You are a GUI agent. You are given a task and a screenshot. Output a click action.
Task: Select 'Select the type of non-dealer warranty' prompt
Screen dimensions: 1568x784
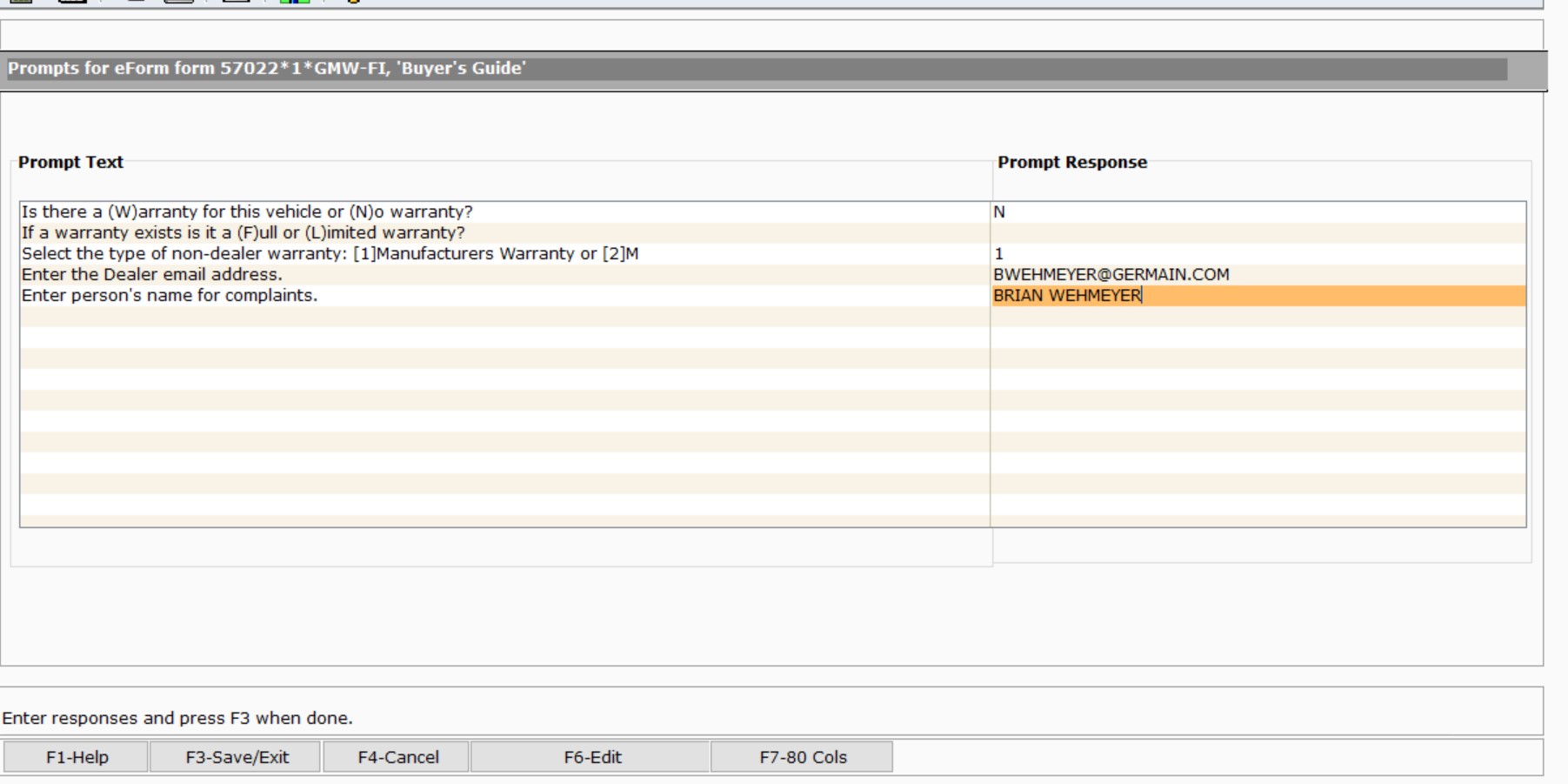(x=504, y=254)
